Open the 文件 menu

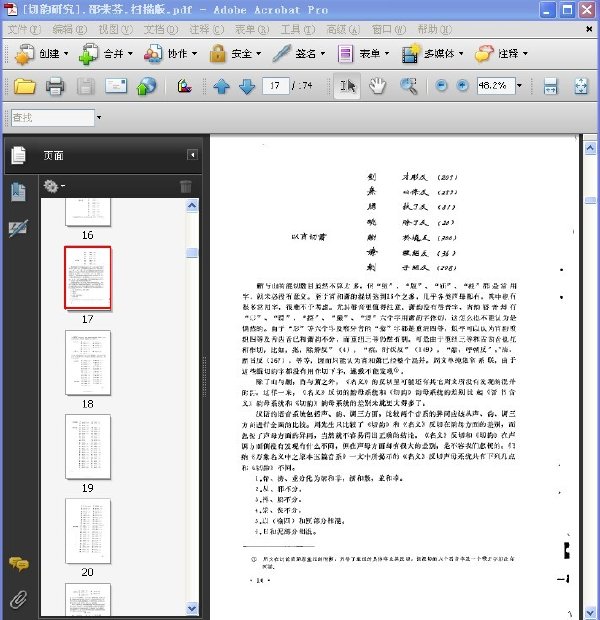[24, 30]
